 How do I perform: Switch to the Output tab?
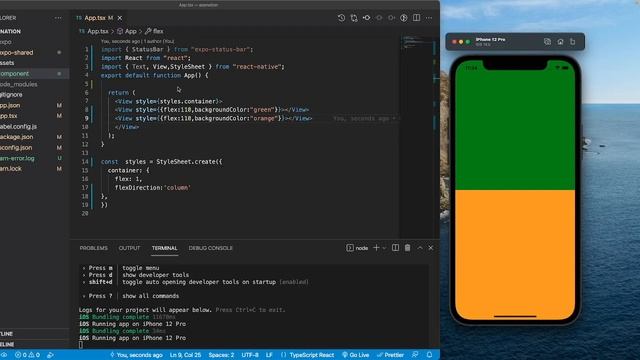click(x=129, y=248)
